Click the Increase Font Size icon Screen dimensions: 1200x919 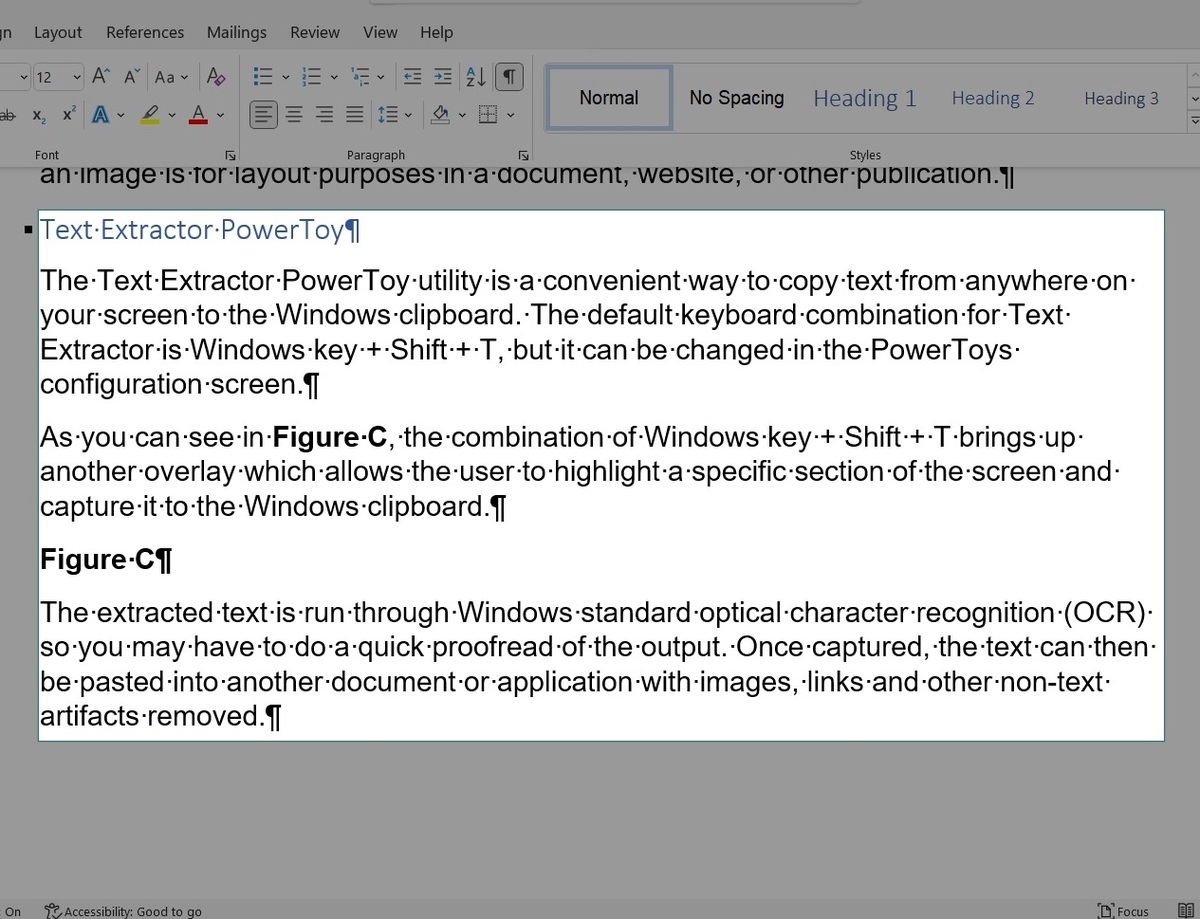point(98,76)
